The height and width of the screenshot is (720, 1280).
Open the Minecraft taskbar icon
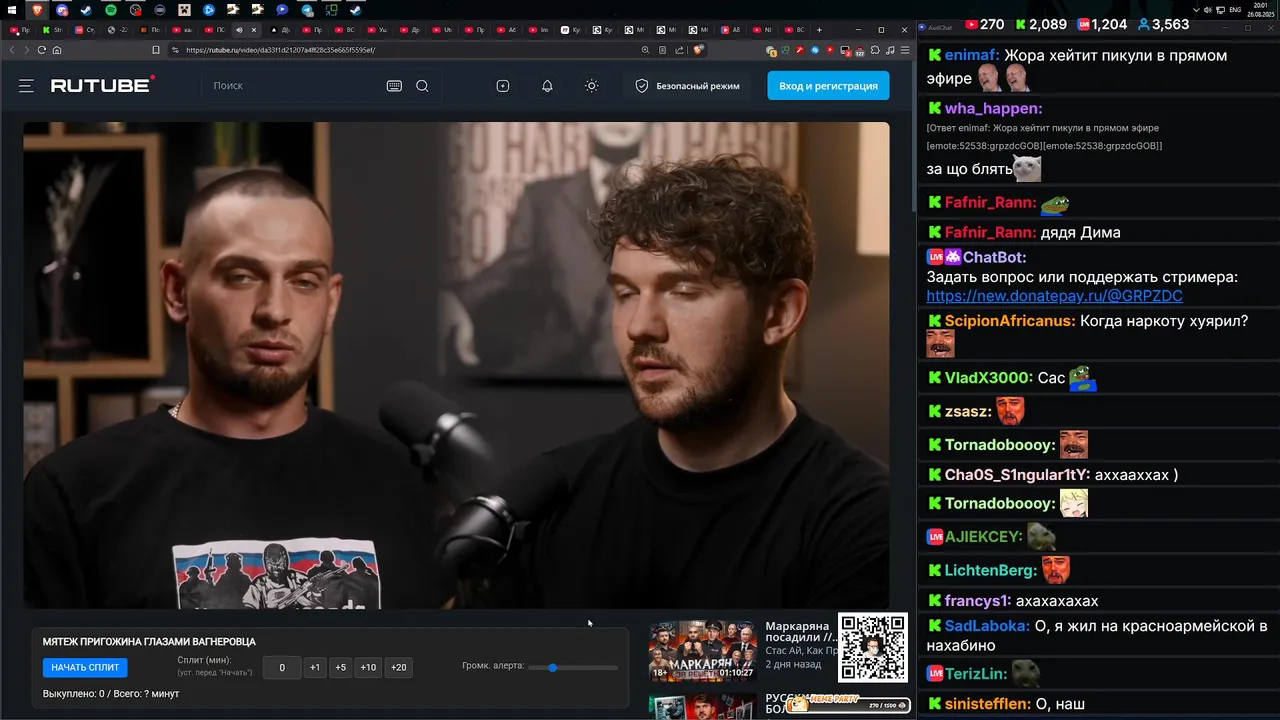(x=184, y=10)
